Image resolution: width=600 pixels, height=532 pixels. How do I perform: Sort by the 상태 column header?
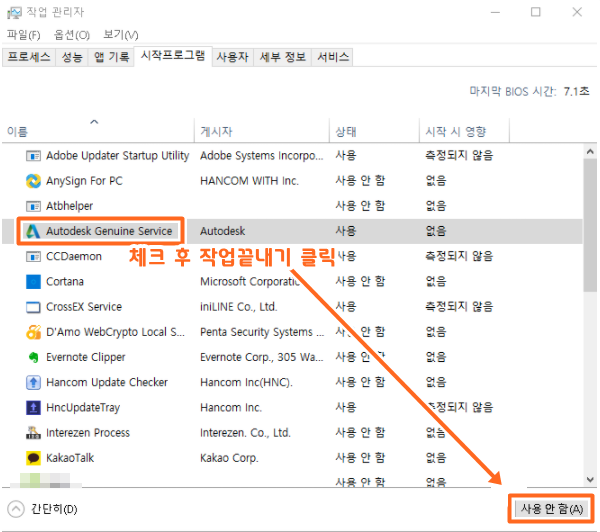click(x=375, y=132)
